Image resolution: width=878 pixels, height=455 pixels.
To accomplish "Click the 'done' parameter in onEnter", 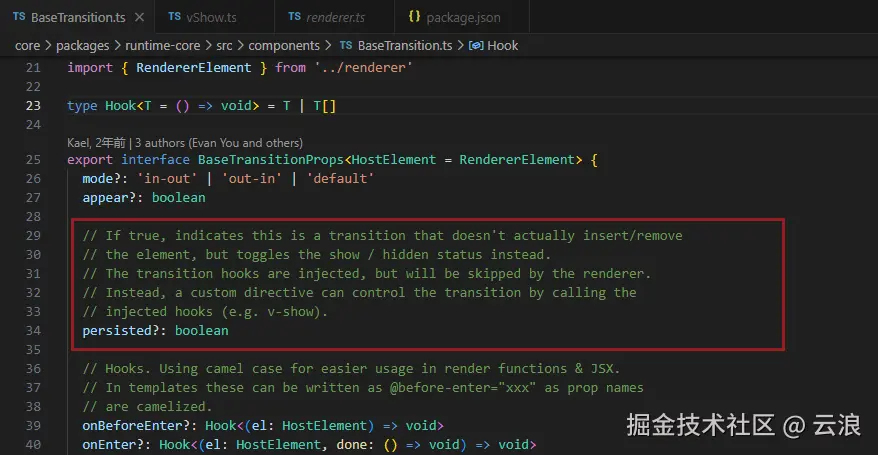I will (352, 445).
